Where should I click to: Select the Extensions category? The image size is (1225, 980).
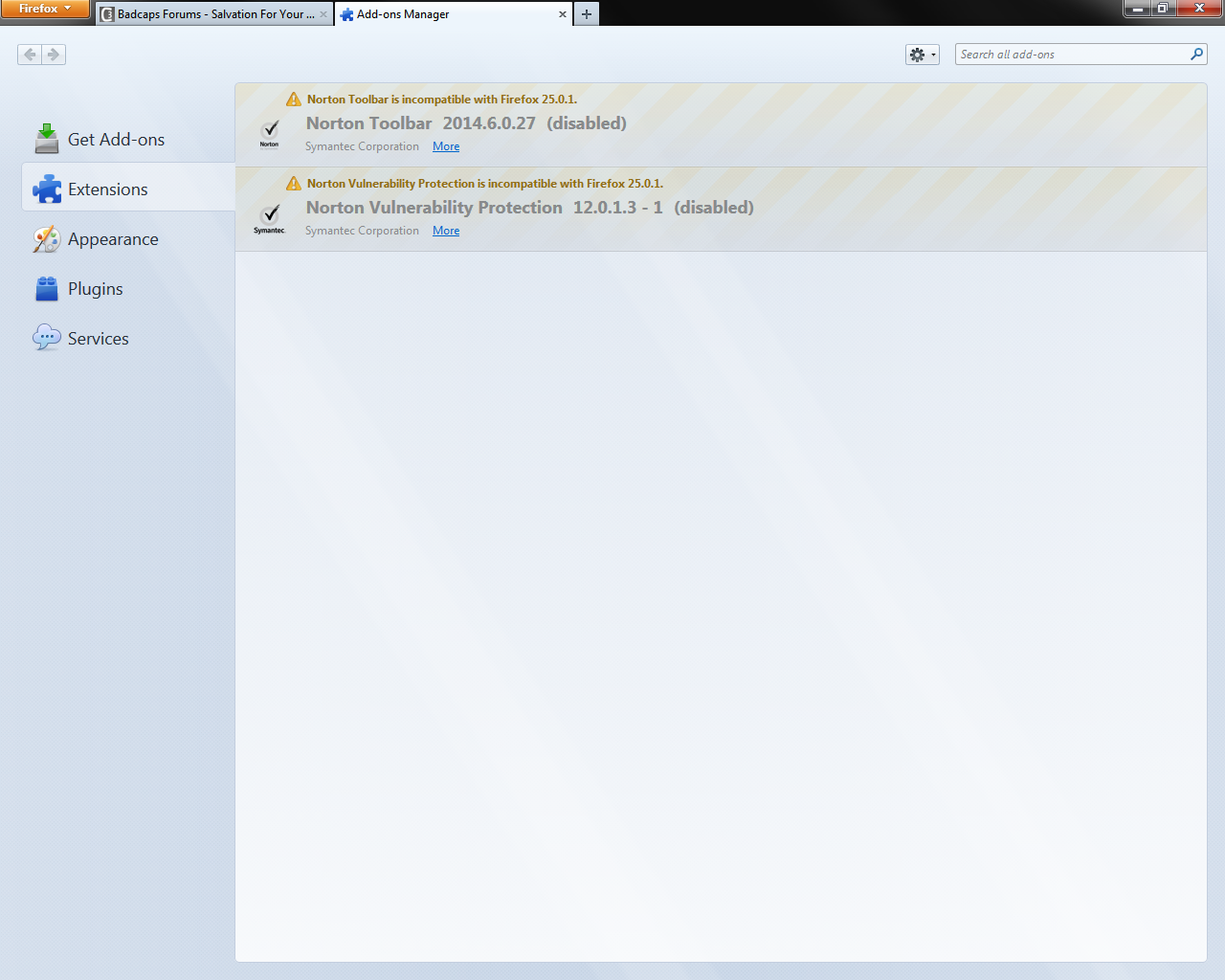[x=128, y=189]
